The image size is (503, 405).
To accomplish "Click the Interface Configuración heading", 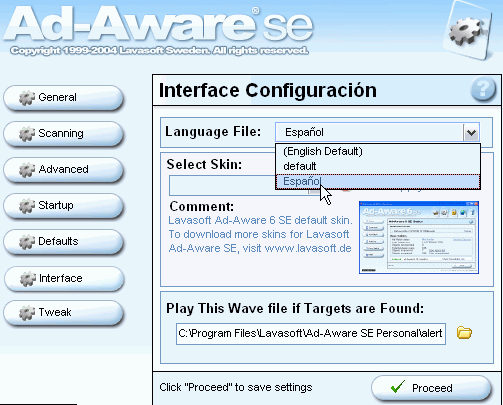I will [268, 90].
